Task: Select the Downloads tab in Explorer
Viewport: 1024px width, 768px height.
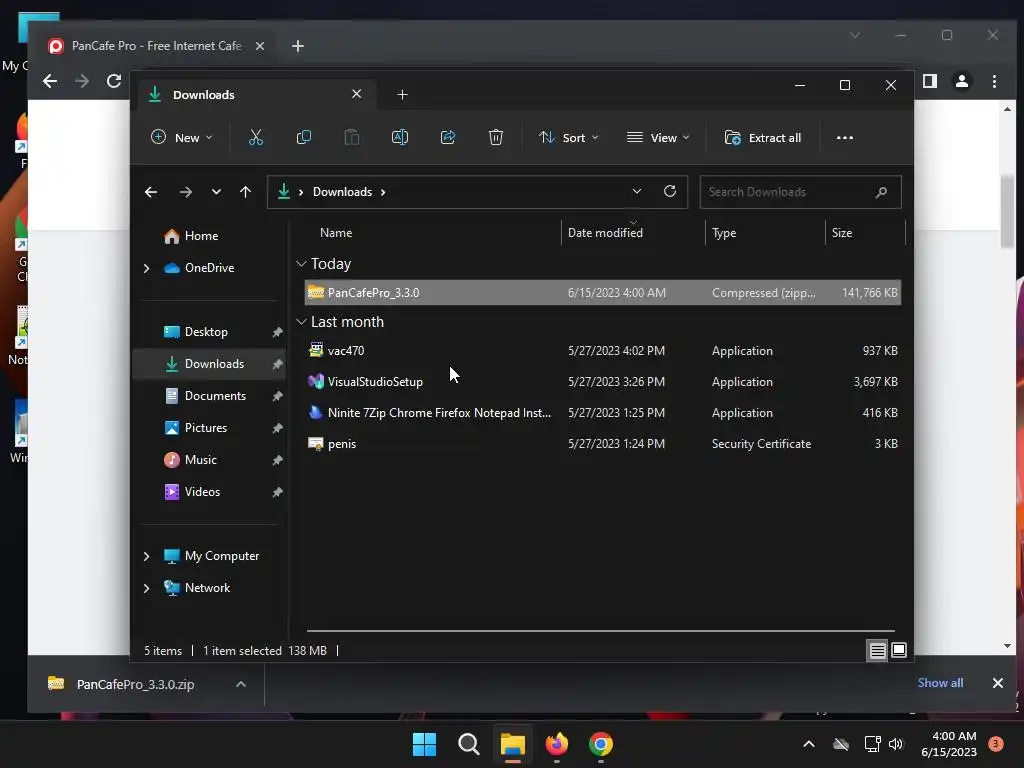Action: click(255, 95)
